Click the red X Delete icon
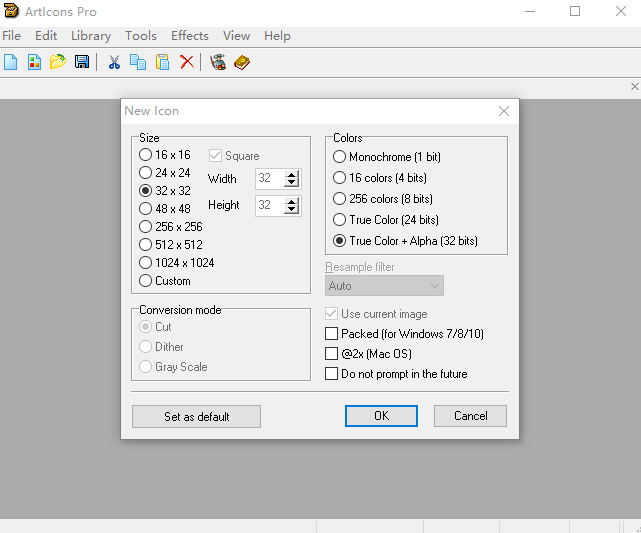The width and height of the screenshot is (641, 533). [187, 62]
